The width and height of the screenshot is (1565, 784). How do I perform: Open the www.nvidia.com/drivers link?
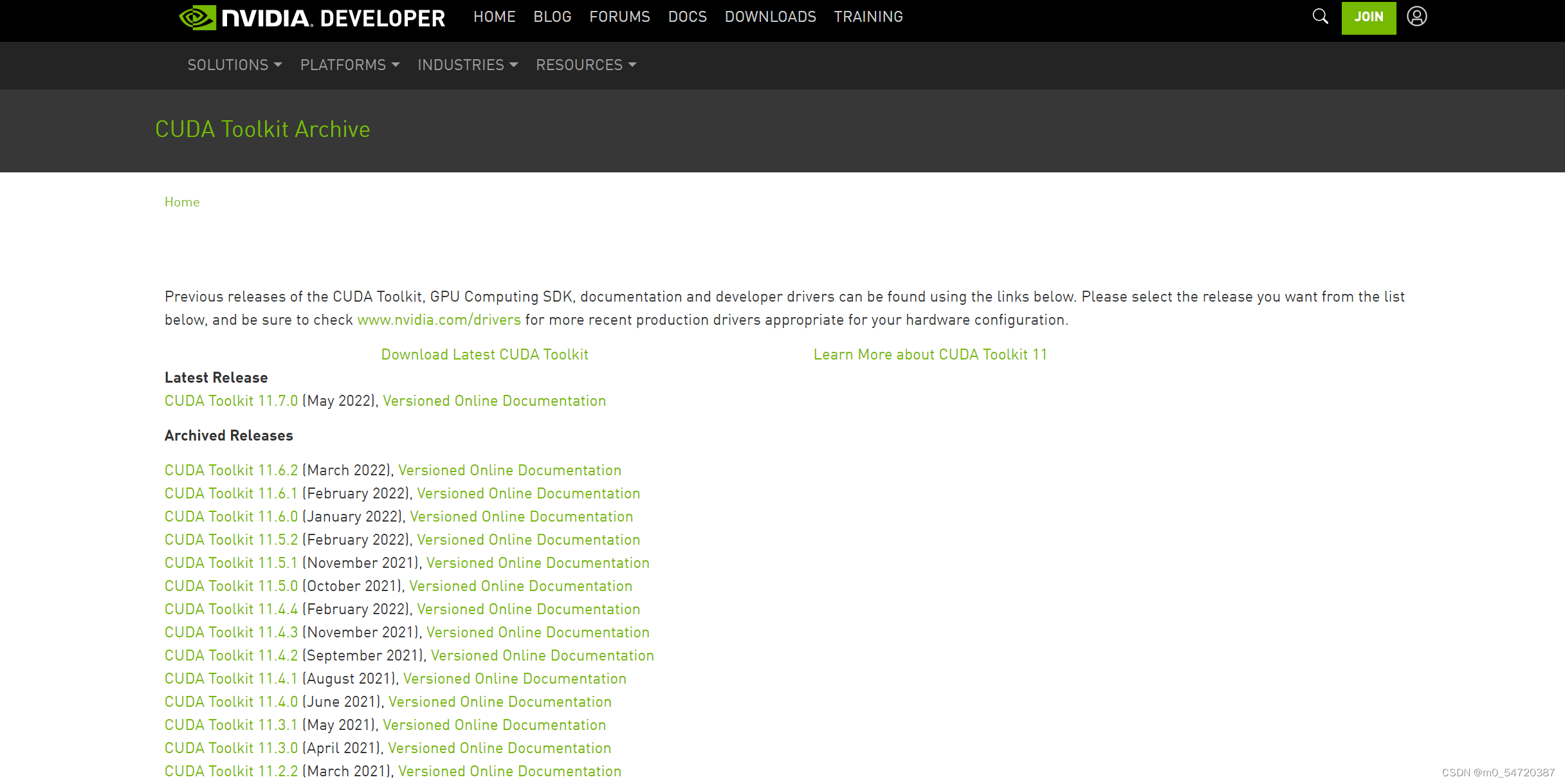tap(439, 320)
